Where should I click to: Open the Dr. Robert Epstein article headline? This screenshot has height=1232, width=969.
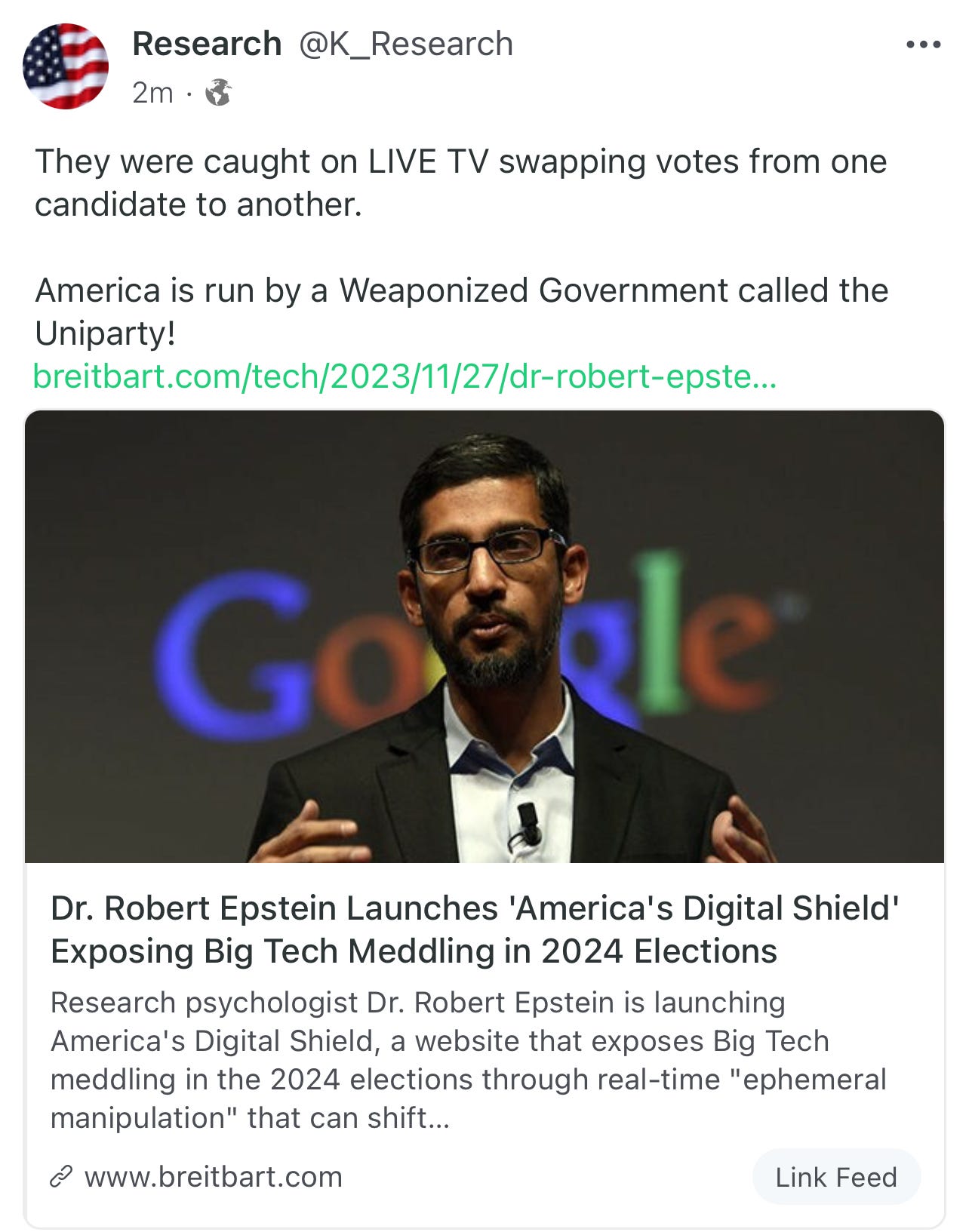[x=475, y=929]
